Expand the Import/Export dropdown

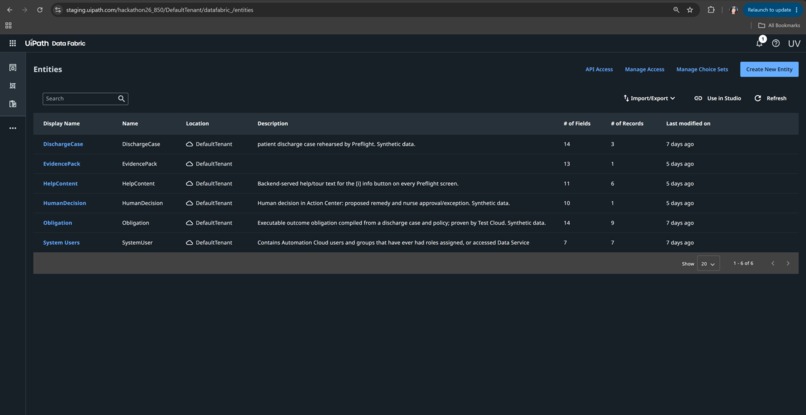[x=649, y=98]
